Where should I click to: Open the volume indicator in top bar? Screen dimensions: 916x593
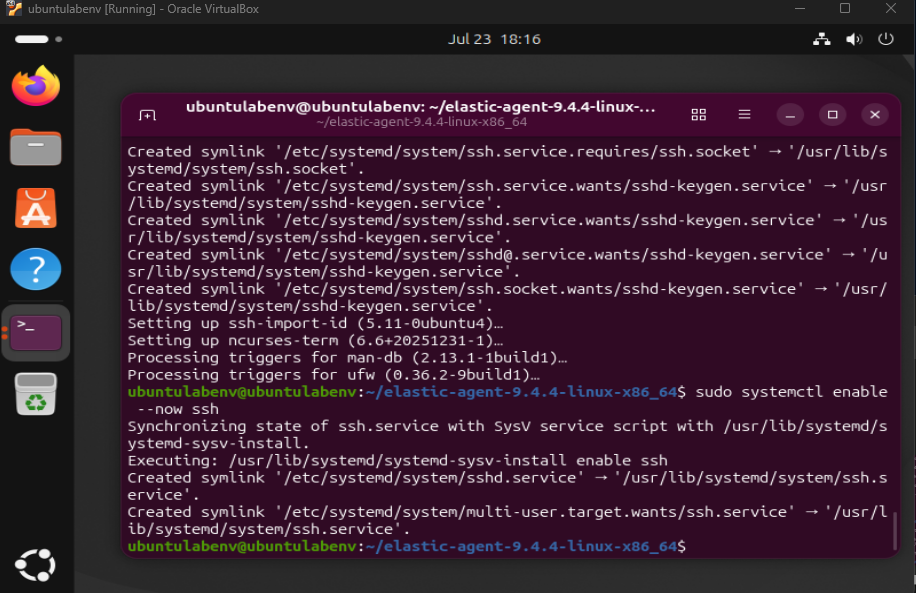pos(854,39)
